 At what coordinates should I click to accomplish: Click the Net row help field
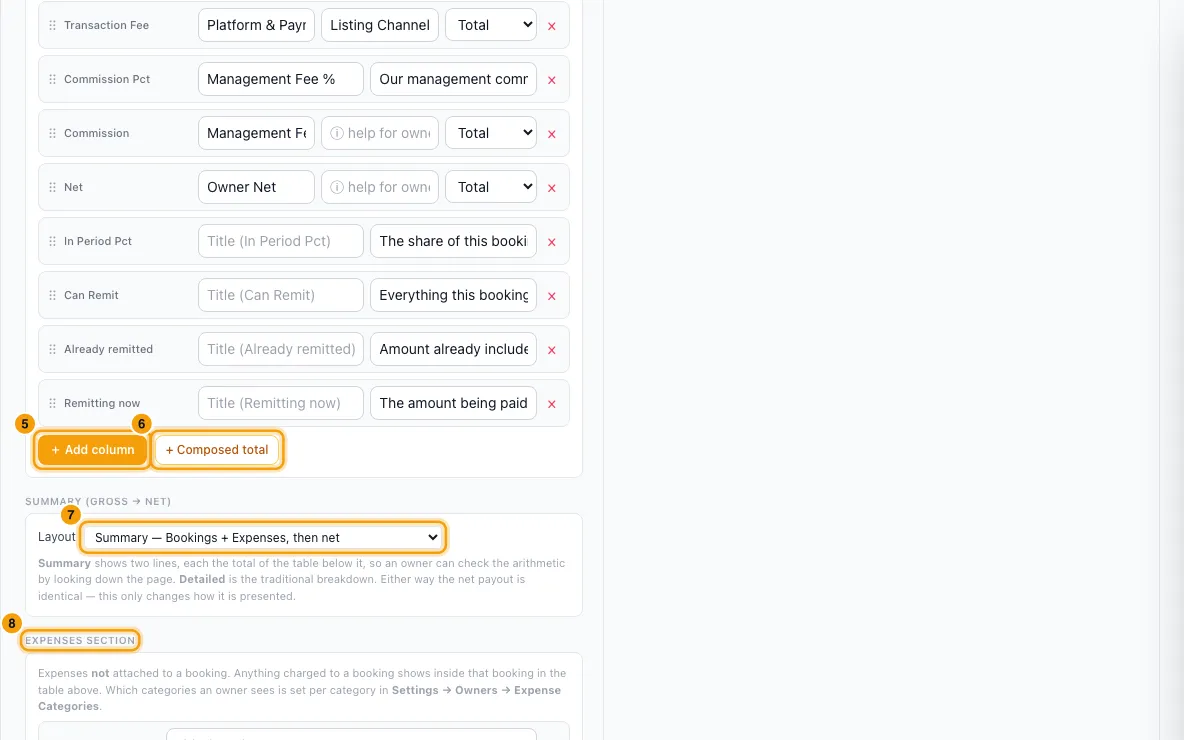(x=380, y=187)
